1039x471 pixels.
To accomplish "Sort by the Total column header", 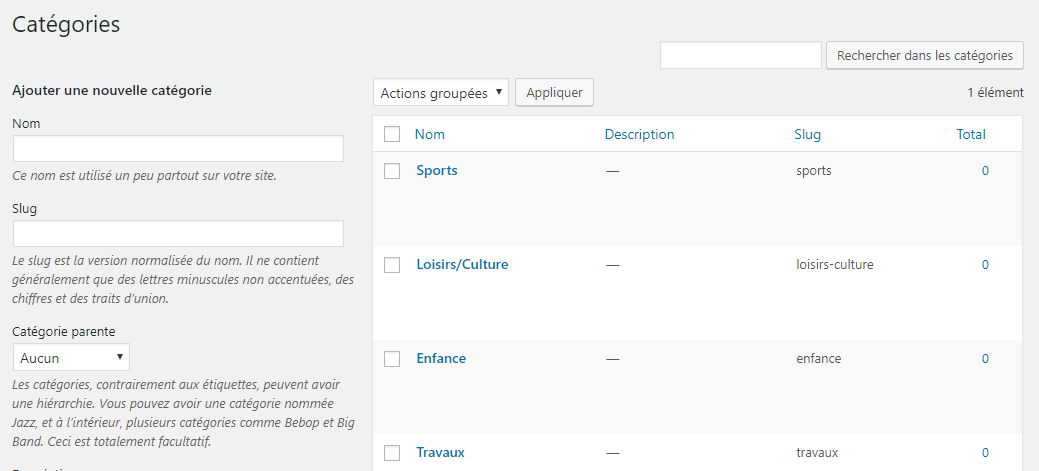I will 970,134.
